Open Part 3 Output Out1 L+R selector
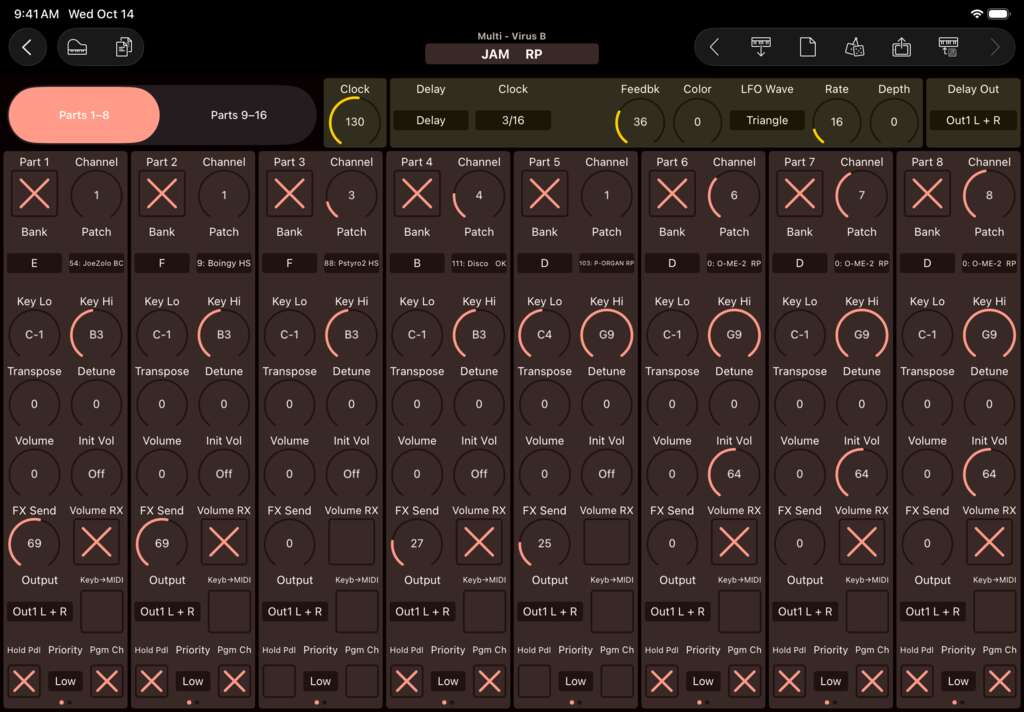This screenshot has height=712, width=1024. click(295, 611)
